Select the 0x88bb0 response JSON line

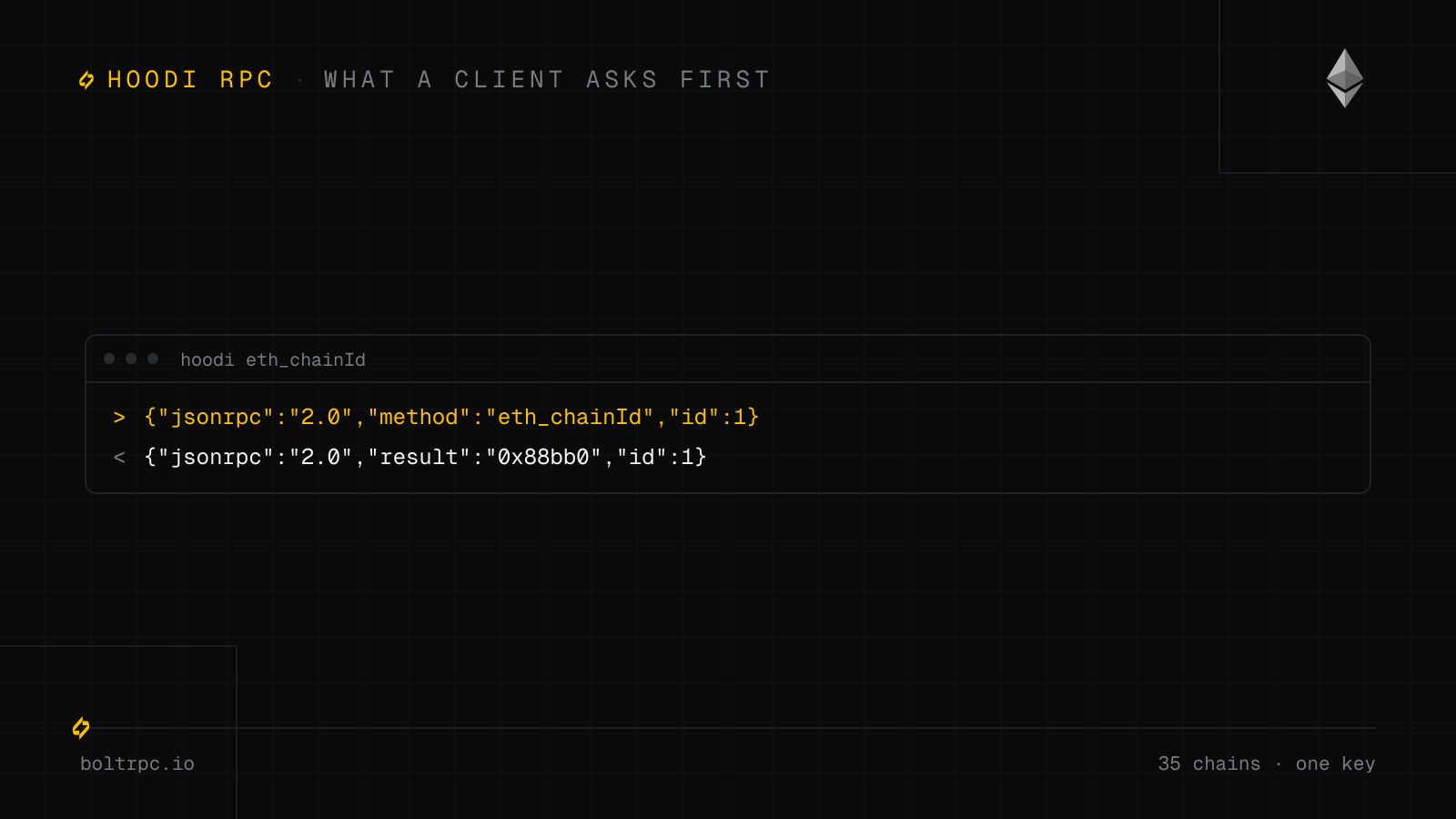425,457
